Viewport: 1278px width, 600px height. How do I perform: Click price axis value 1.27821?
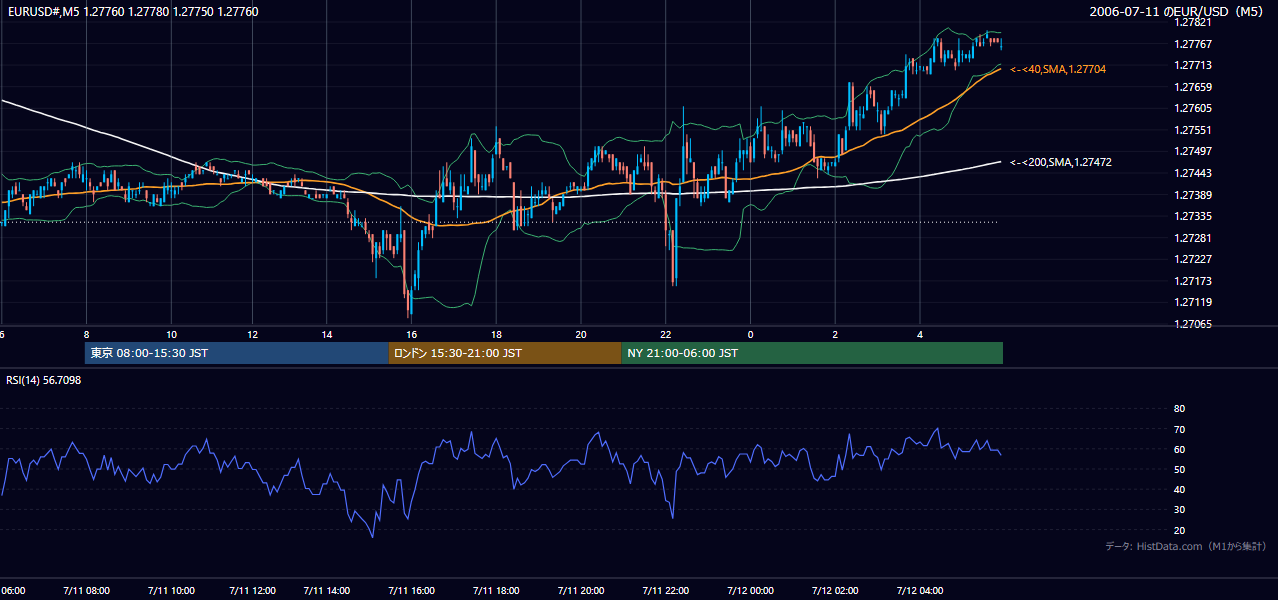[x=1193, y=22]
